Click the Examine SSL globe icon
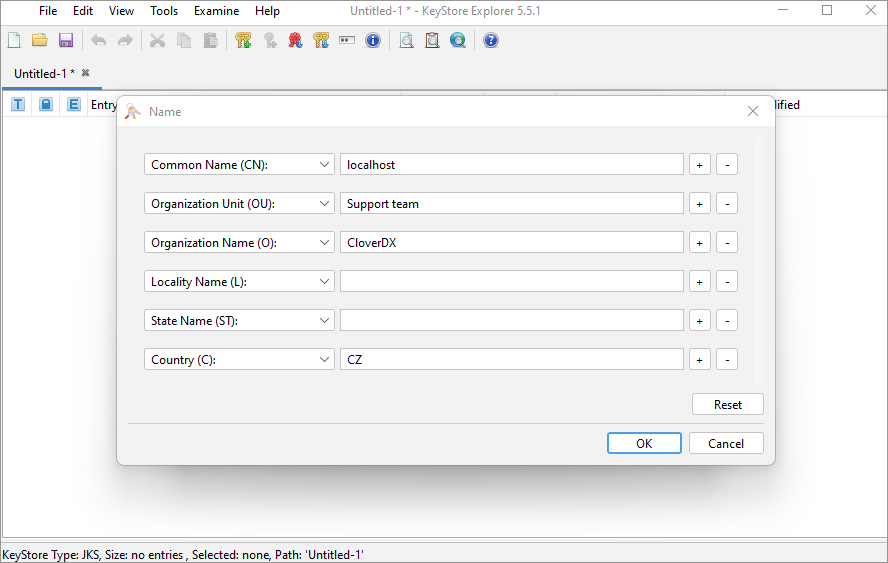Viewport: 888px width, 563px height. (458, 41)
